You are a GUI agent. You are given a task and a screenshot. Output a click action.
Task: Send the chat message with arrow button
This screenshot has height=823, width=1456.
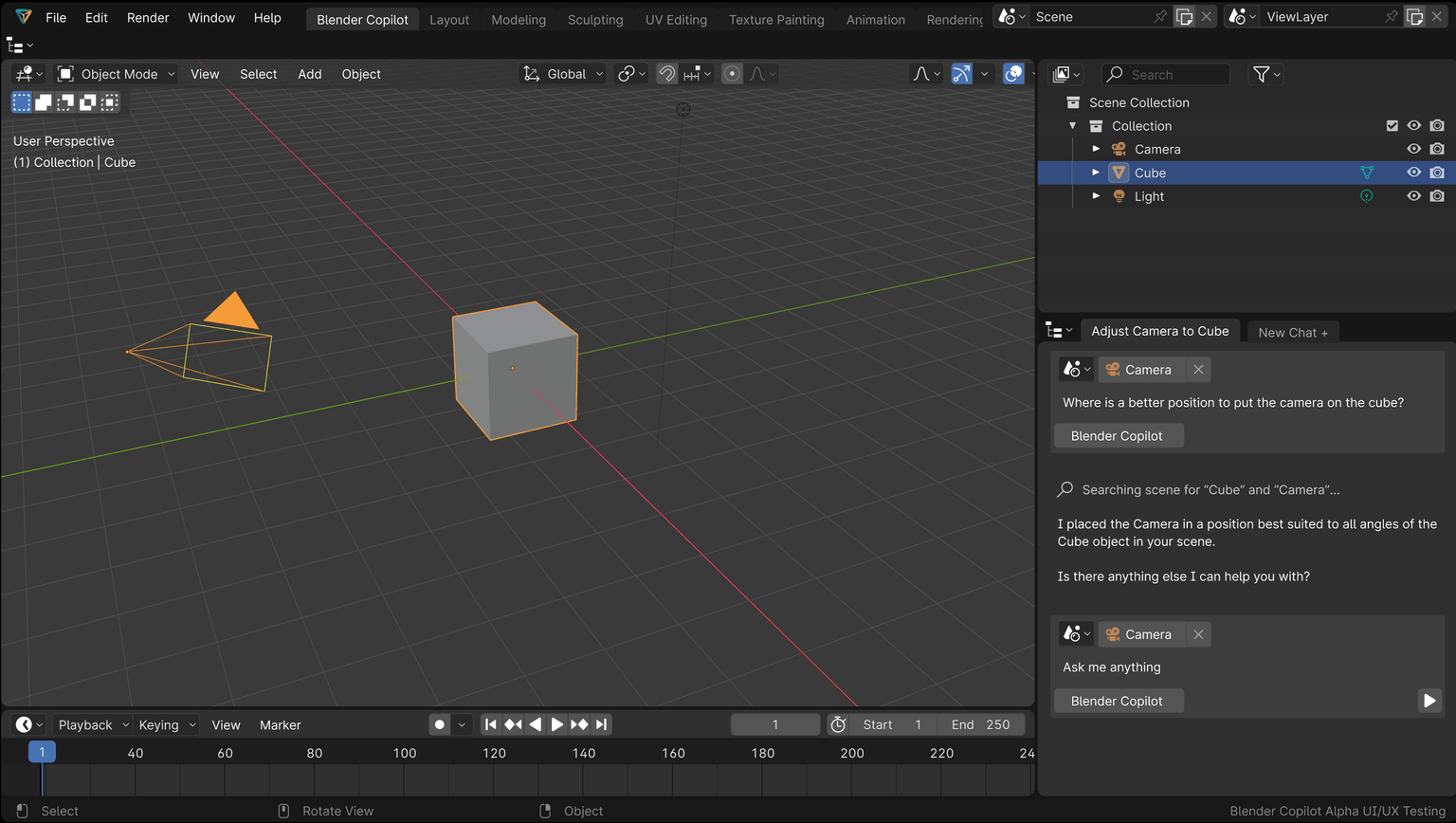coord(1429,701)
